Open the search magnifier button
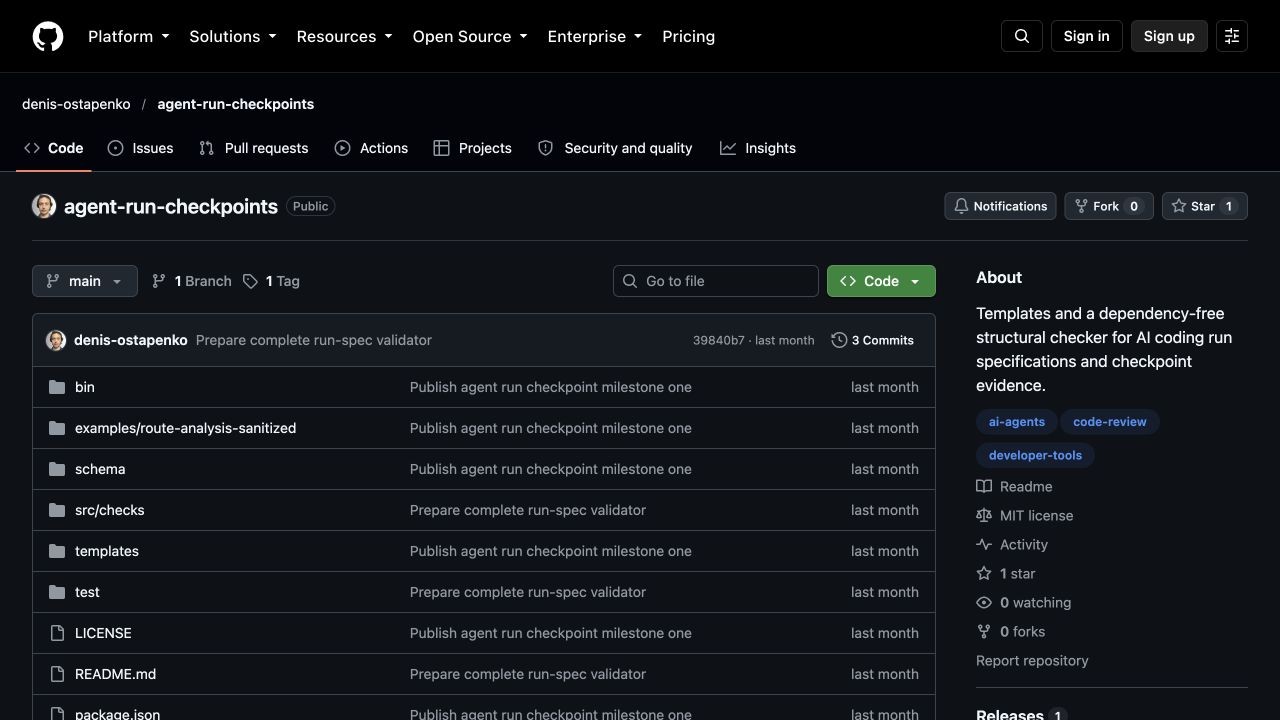Viewport: 1280px width, 720px height. [x=1022, y=36]
